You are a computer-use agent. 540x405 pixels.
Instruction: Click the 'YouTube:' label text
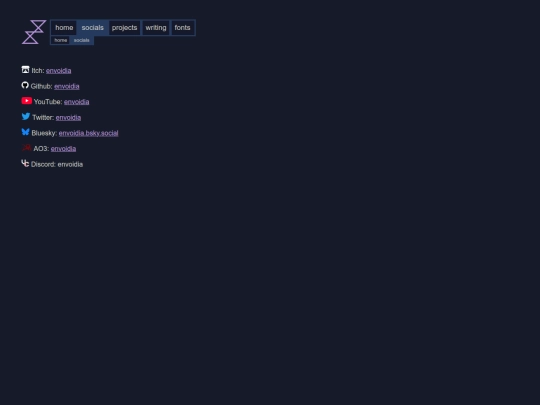pyautogui.click(x=48, y=102)
